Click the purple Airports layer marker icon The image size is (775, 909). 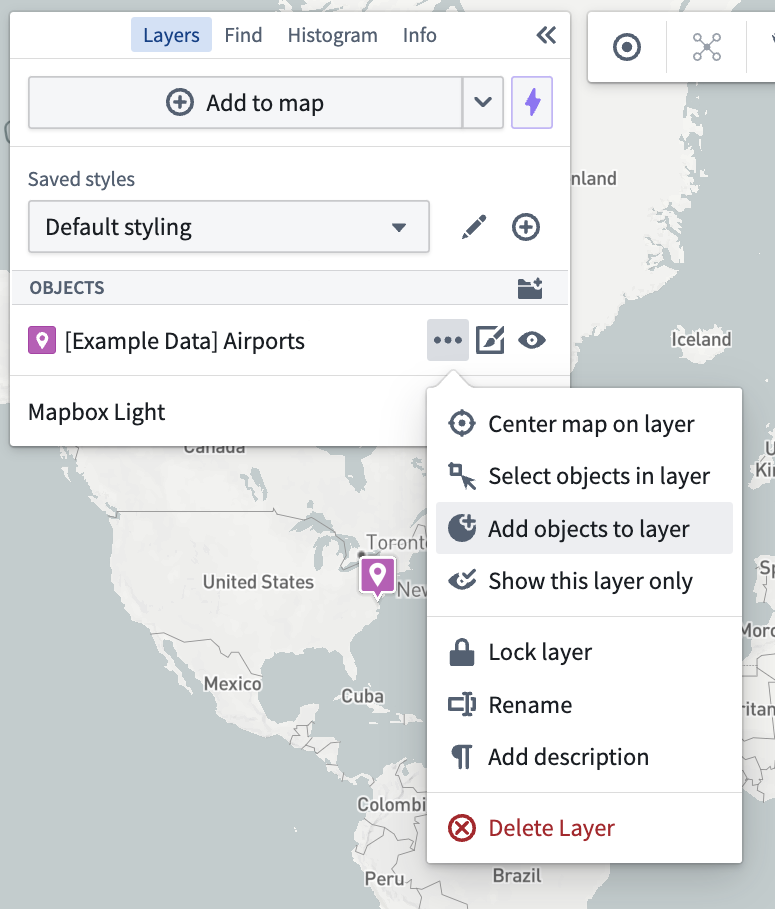pos(42,340)
